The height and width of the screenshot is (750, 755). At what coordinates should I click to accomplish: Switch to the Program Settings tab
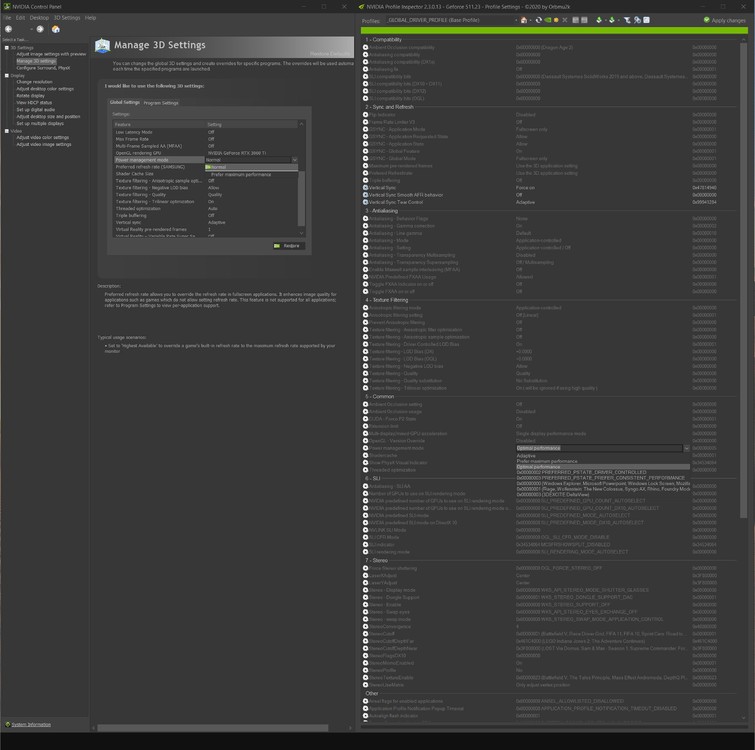tap(161, 102)
